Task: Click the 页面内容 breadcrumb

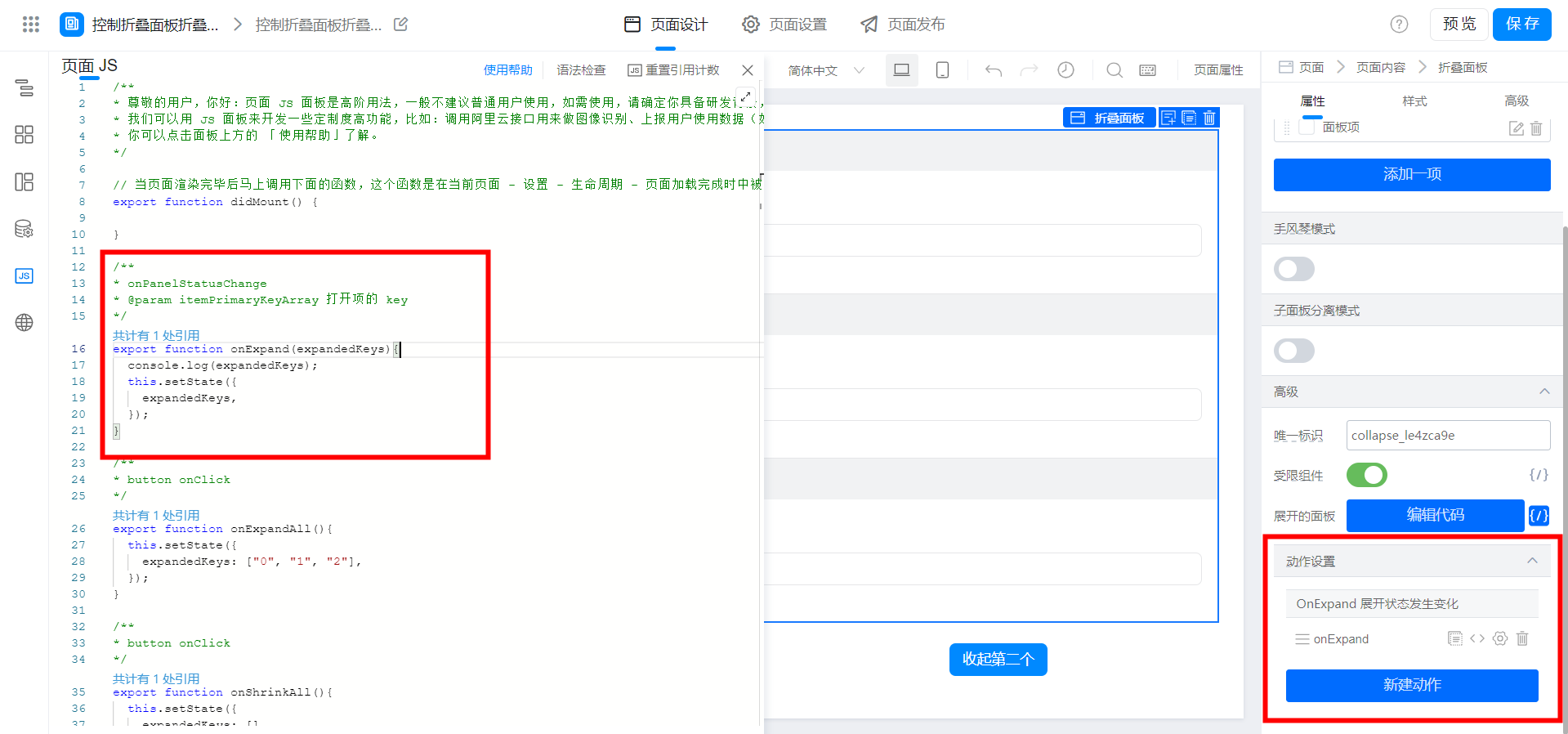Action: pyautogui.click(x=1381, y=67)
